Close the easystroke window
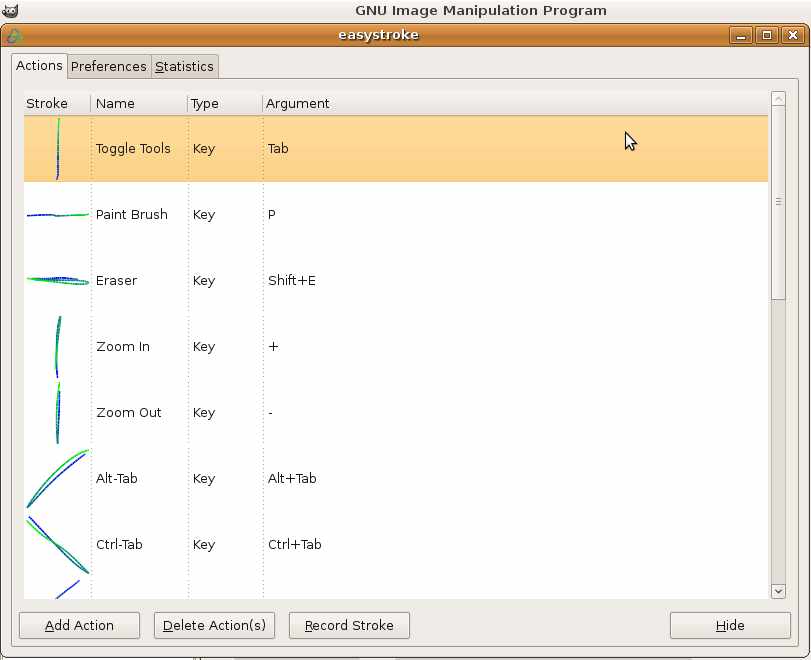Screen dimensions: 811x660 [x=793, y=35]
